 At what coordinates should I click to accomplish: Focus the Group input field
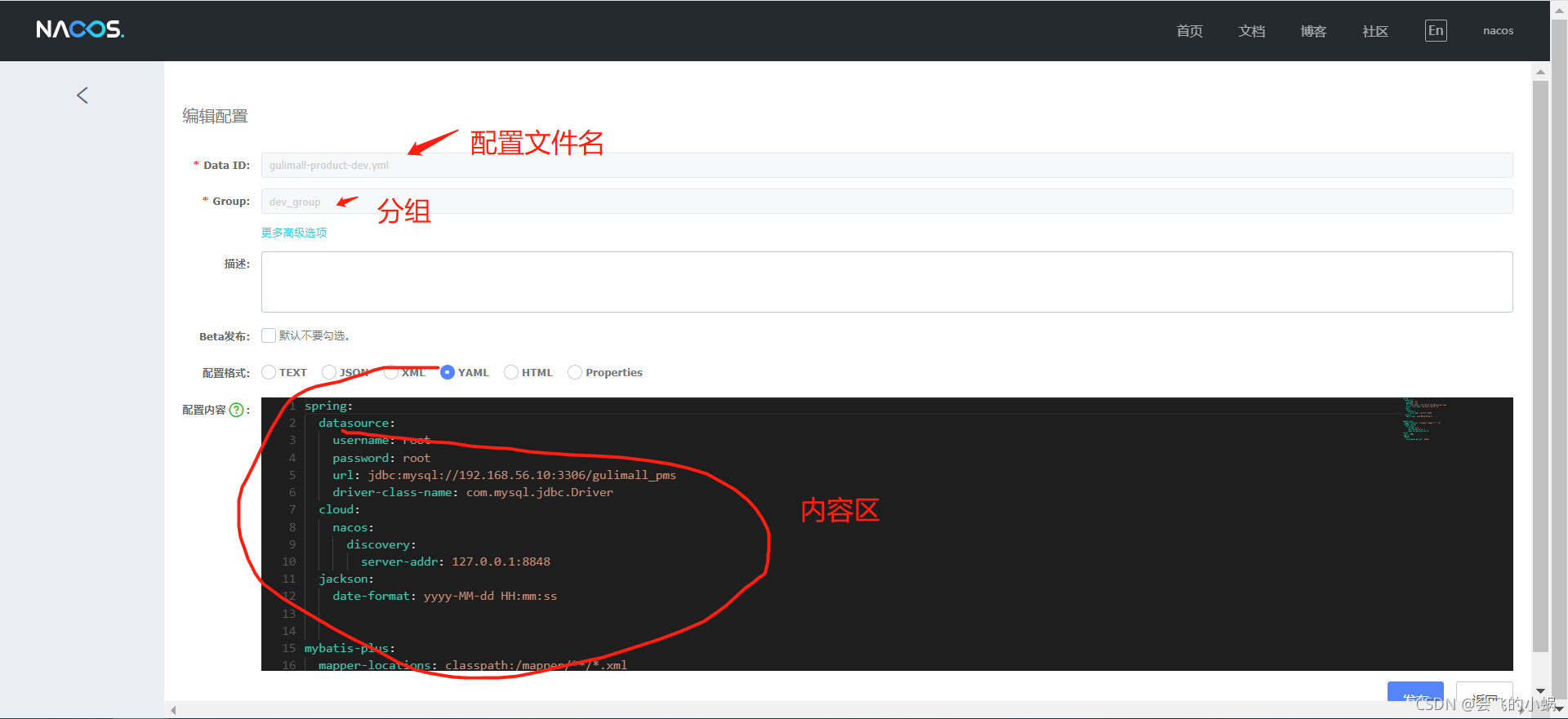[x=887, y=202]
